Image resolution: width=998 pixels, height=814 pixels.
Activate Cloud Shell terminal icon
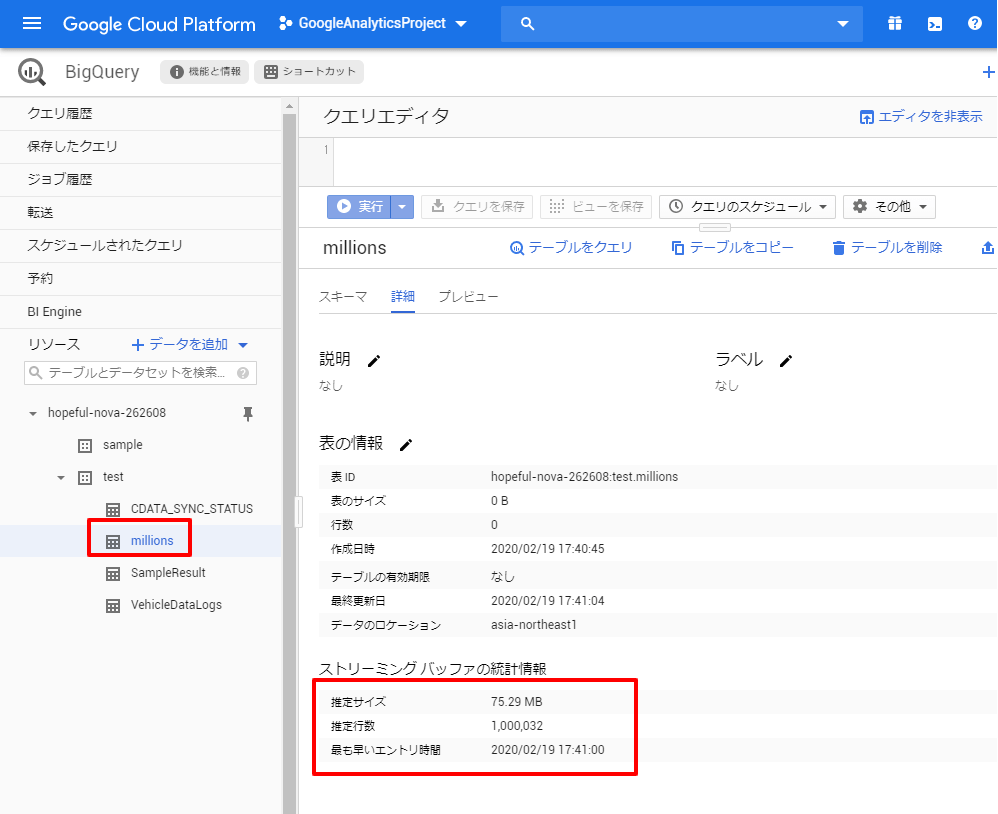934,24
